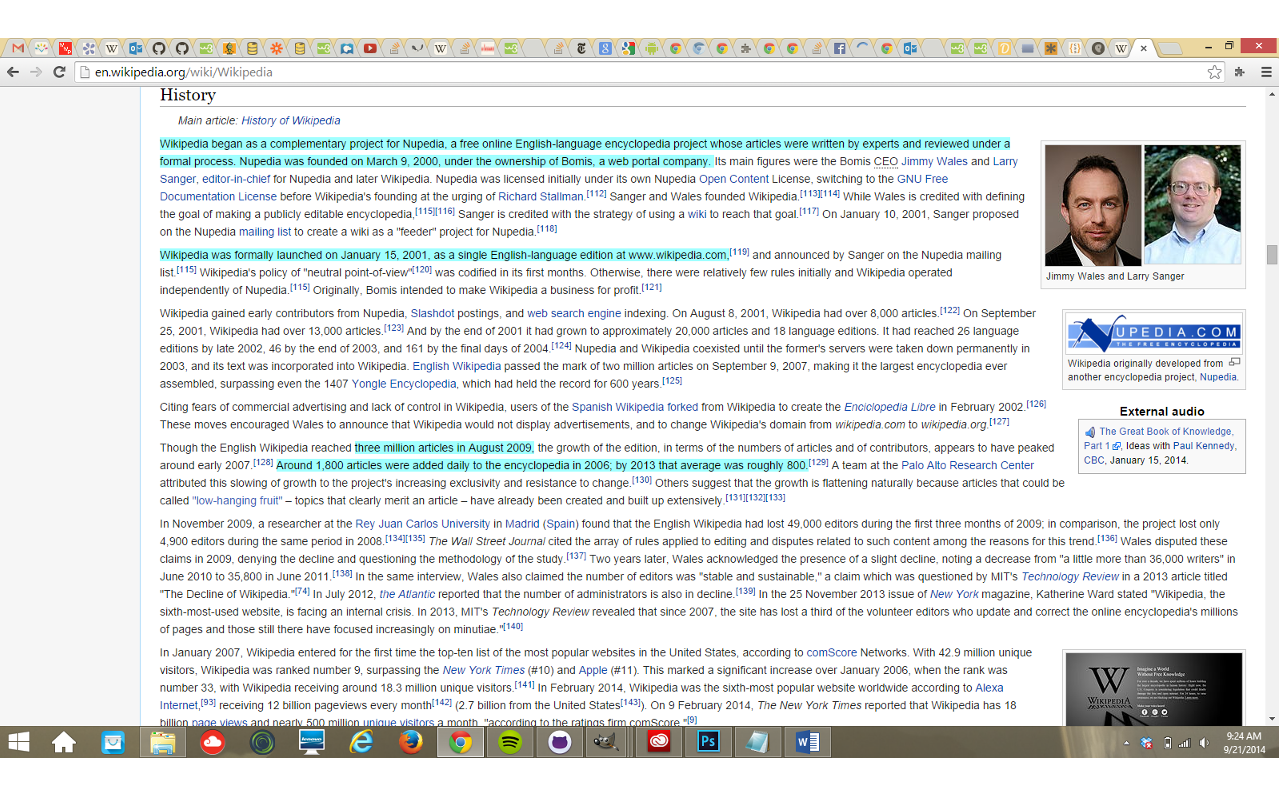The height and width of the screenshot is (800, 1280).
Task: Click the Slashdot link
Action: coord(432,313)
